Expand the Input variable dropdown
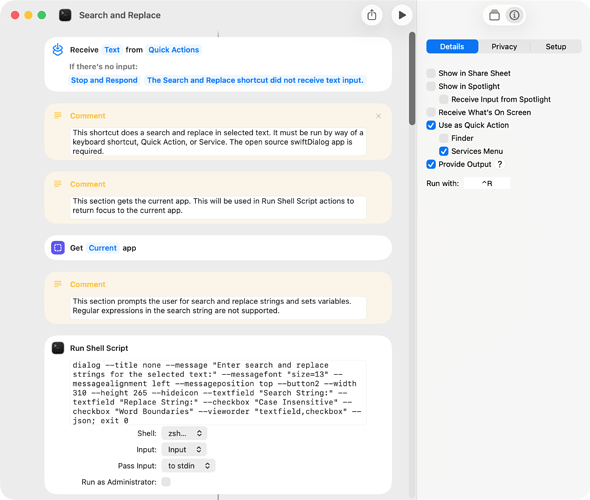The width and height of the screenshot is (590, 500). [184, 449]
